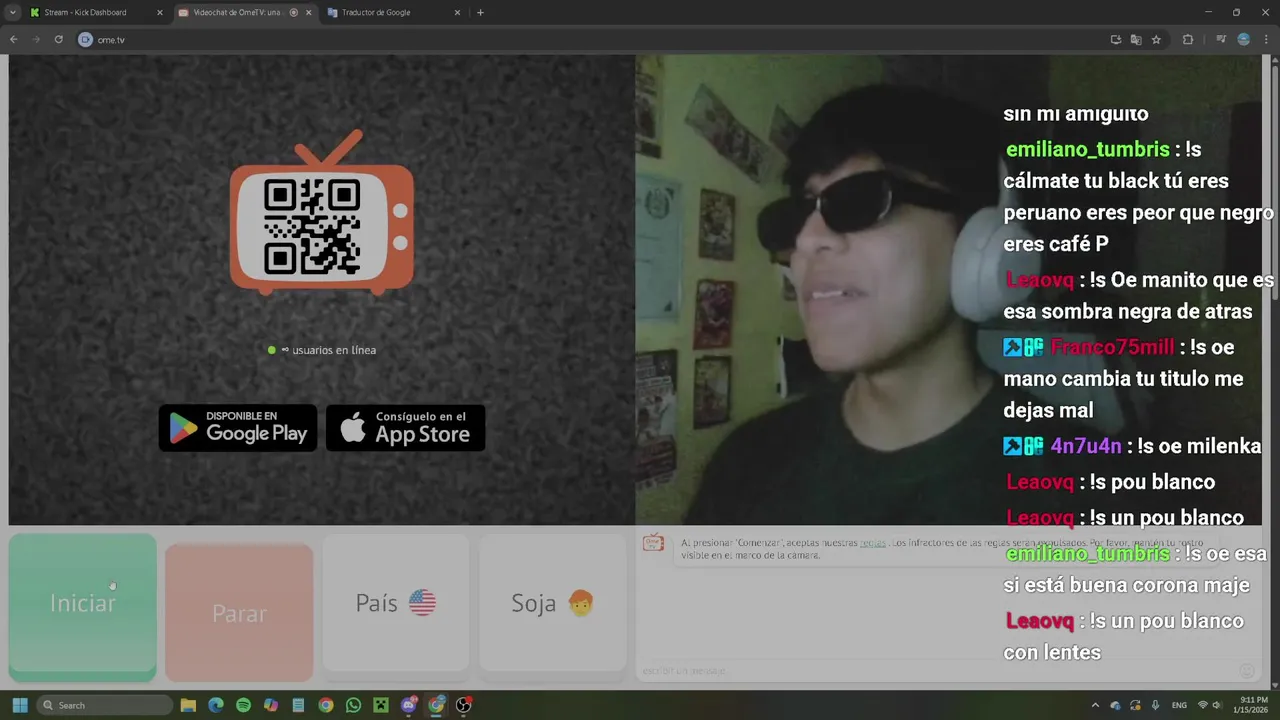Viewport: 1280px width, 720px height.
Task: Go back in the browser
Action: coord(14,39)
